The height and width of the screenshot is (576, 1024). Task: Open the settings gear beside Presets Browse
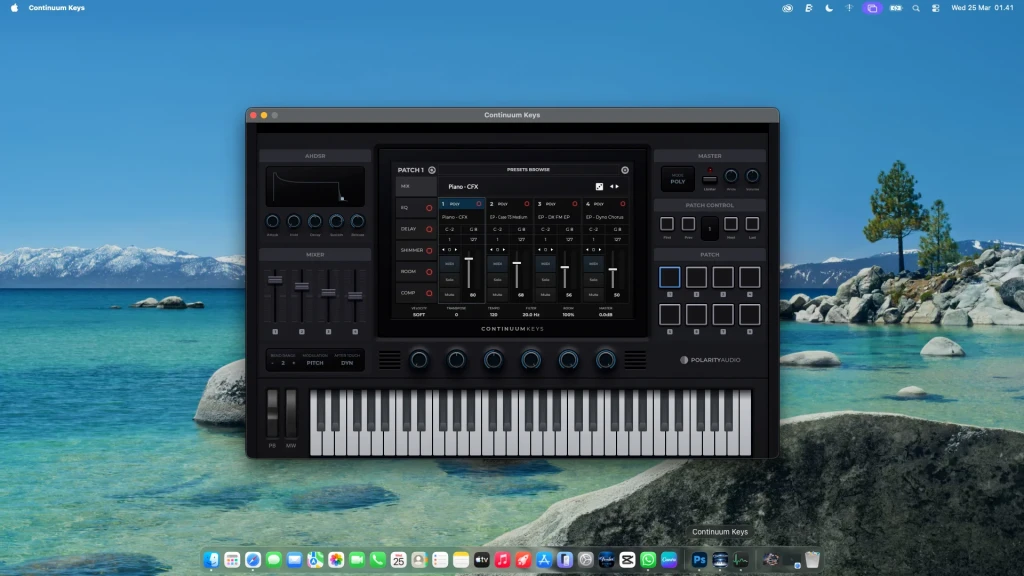[625, 170]
